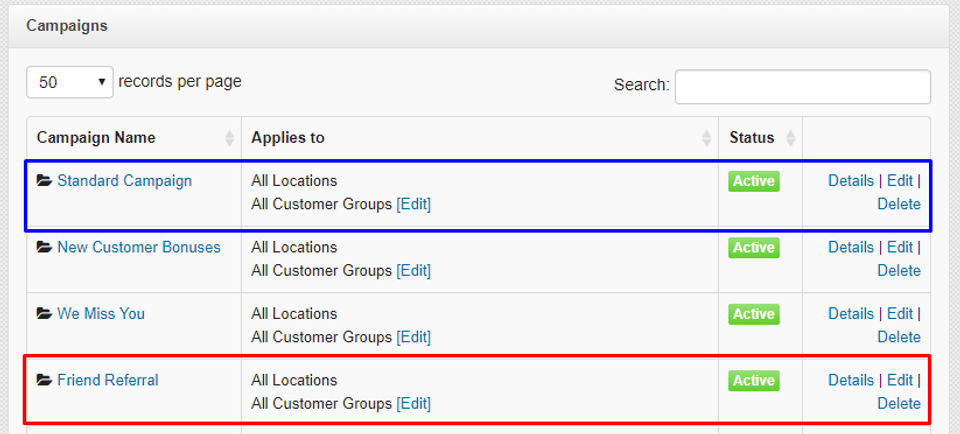Click the folder icon beside We Miss You
This screenshot has height=434, width=960.
[44, 314]
